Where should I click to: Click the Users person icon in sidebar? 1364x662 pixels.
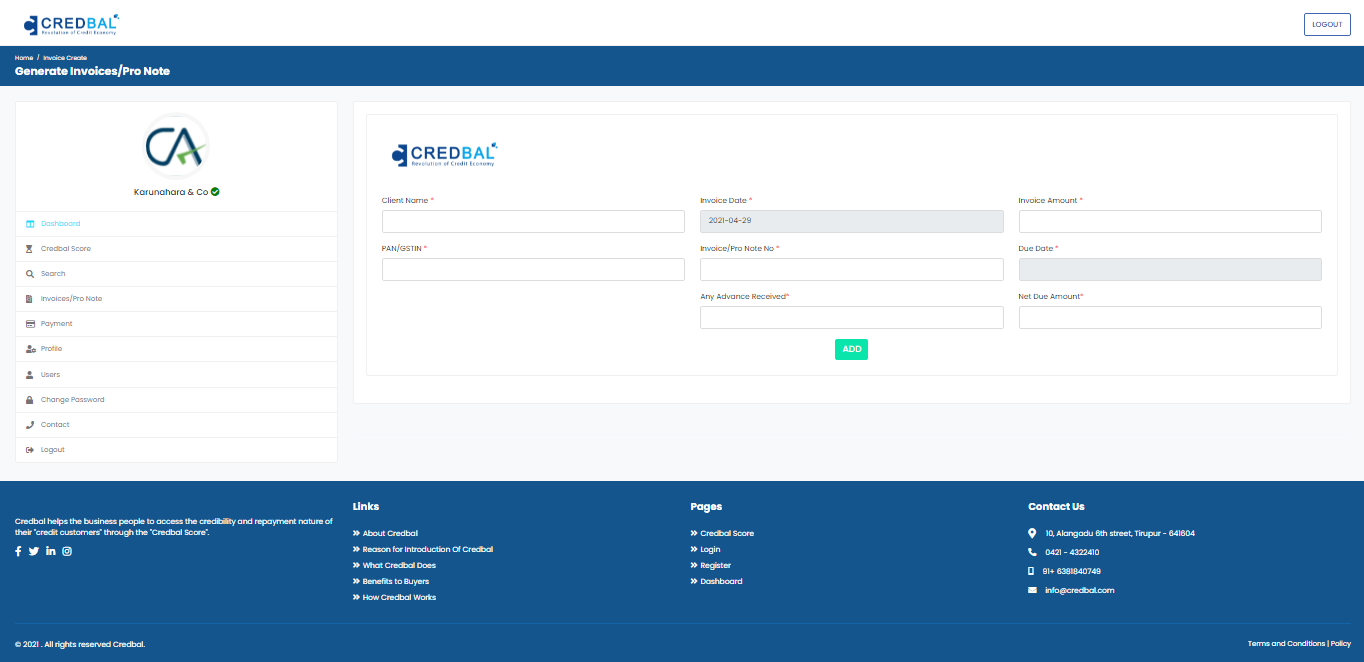point(30,375)
